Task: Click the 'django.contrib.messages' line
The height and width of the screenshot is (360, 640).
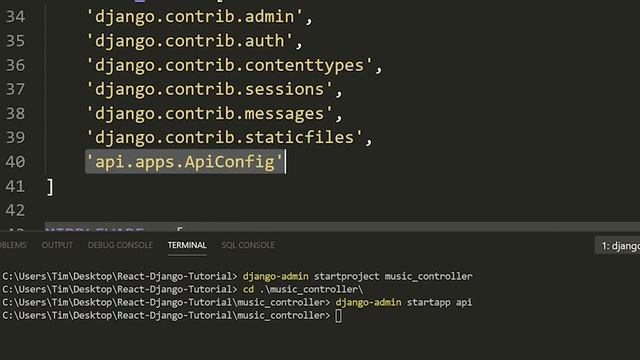Action: coord(214,113)
